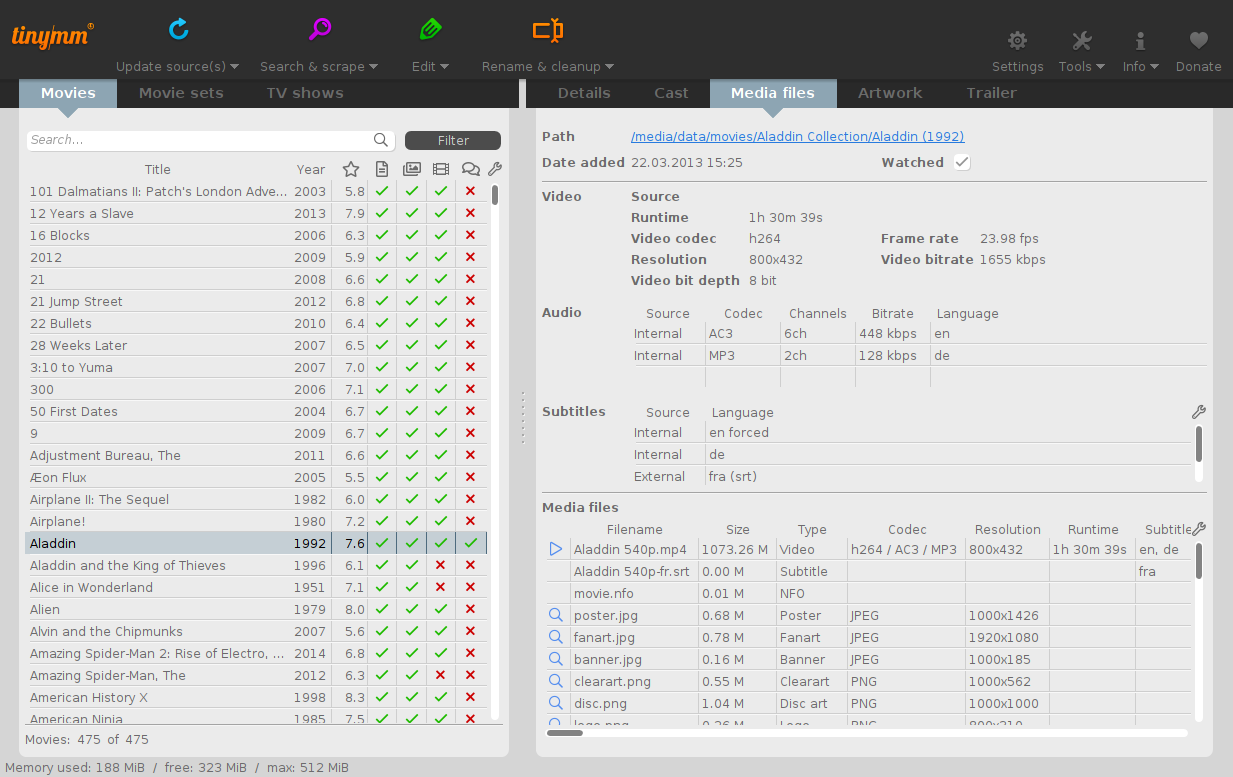Open the Details tab
Screen dimensions: 1233x777
584,93
